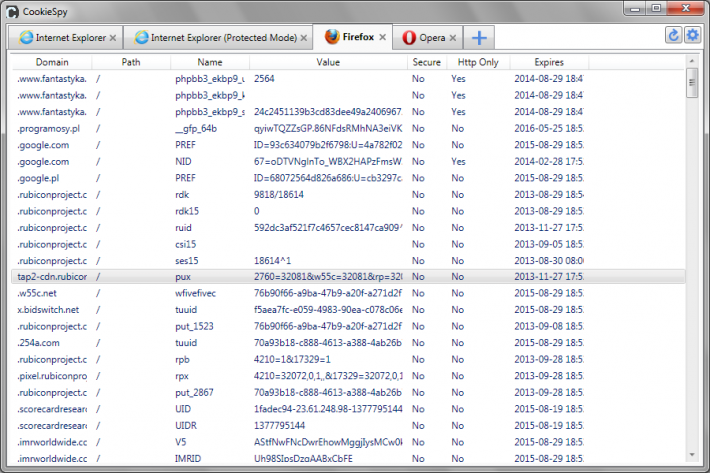Select the expiry 2016-05-25 cell
The width and height of the screenshot is (710, 473).
pos(549,129)
